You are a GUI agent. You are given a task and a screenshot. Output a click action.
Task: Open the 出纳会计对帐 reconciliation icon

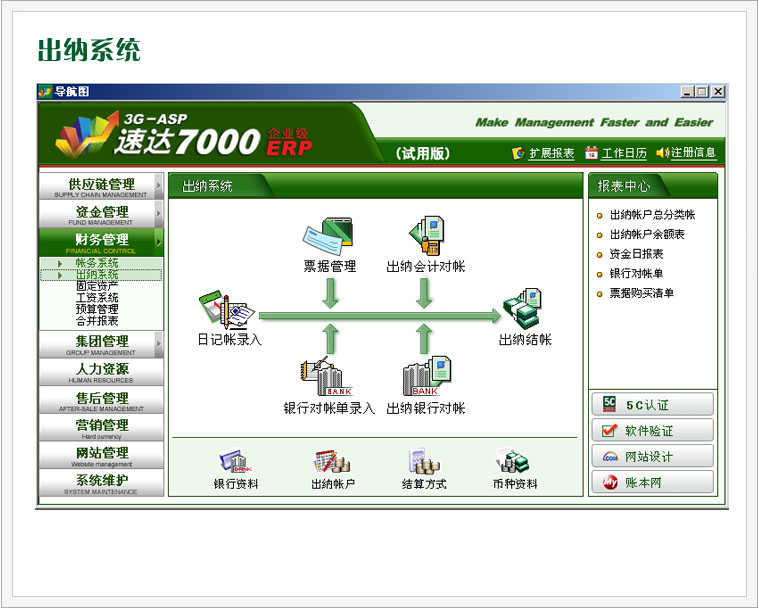(426, 235)
